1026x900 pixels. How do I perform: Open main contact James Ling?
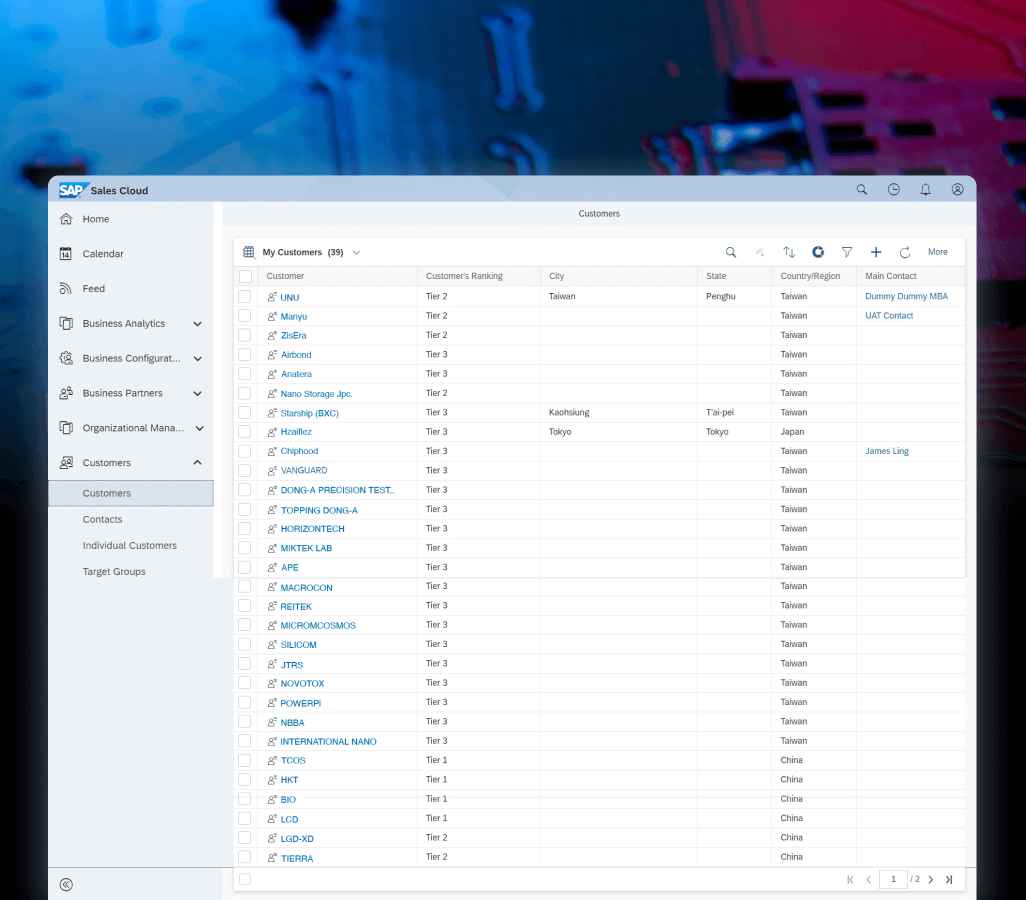[887, 451]
